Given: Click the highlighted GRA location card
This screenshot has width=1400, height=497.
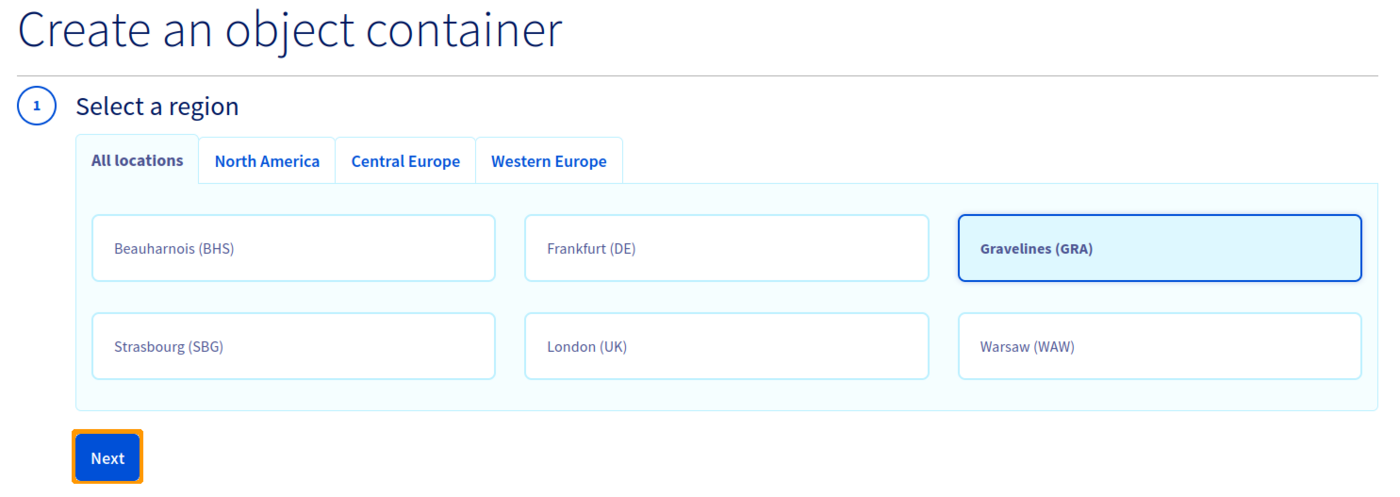Looking at the screenshot, I should [1159, 248].
